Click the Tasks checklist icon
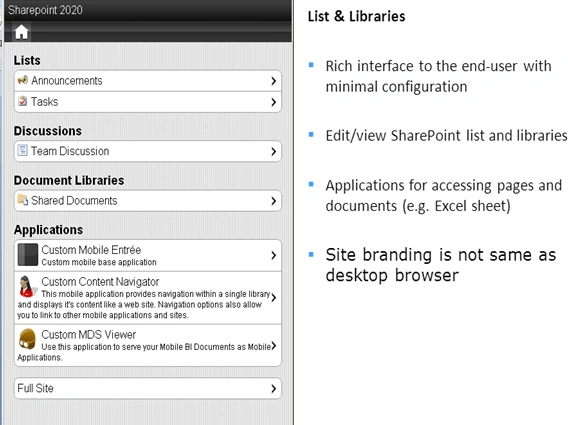 [x=22, y=101]
